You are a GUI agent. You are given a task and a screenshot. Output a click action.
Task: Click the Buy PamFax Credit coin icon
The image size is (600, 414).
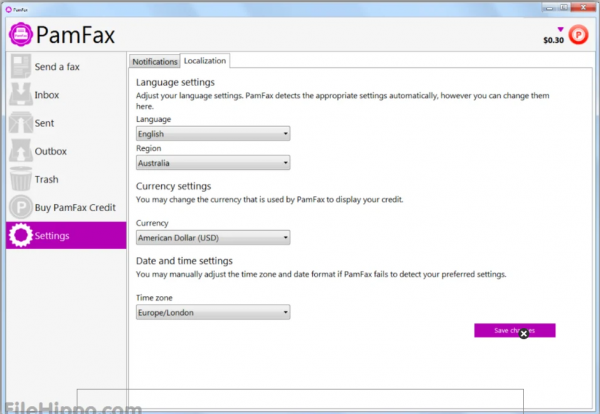[x=21, y=207]
